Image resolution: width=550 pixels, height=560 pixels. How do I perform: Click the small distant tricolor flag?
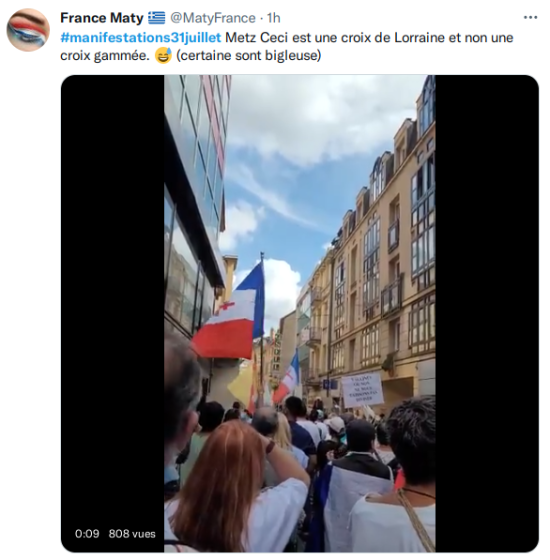point(288,379)
